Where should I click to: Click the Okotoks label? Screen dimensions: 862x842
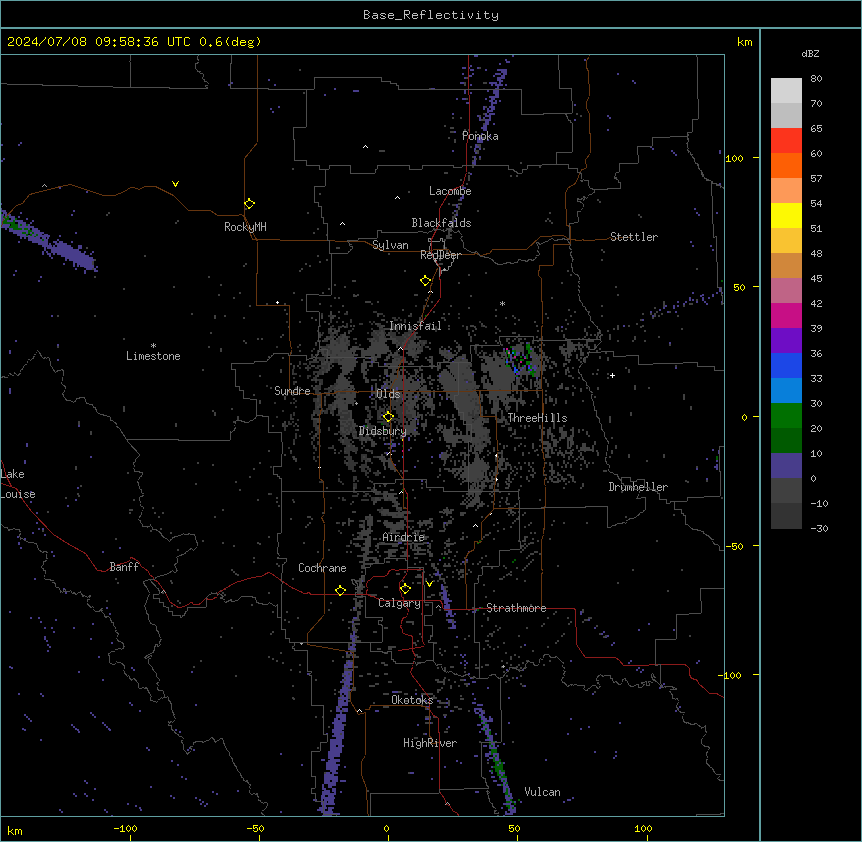click(412, 700)
